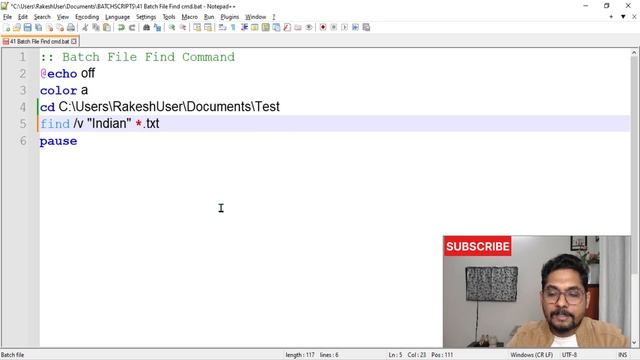Open the Search menu

coord(42,17)
